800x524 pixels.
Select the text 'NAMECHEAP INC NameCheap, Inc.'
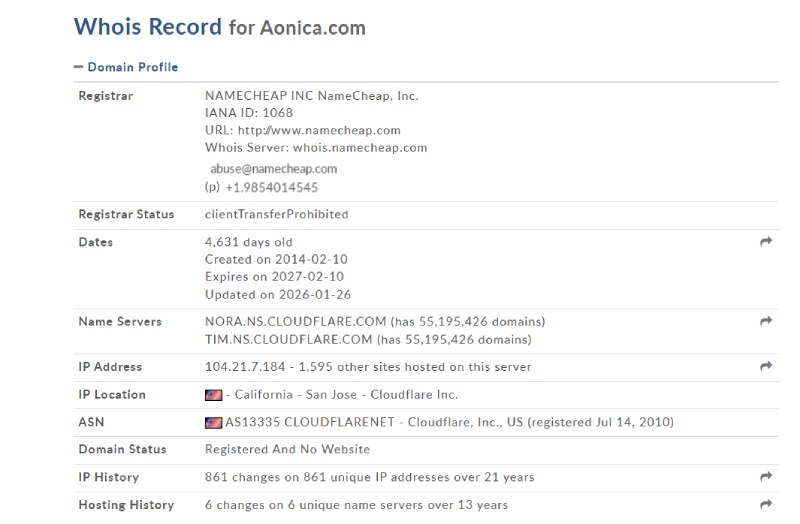(x=312, y=96)
